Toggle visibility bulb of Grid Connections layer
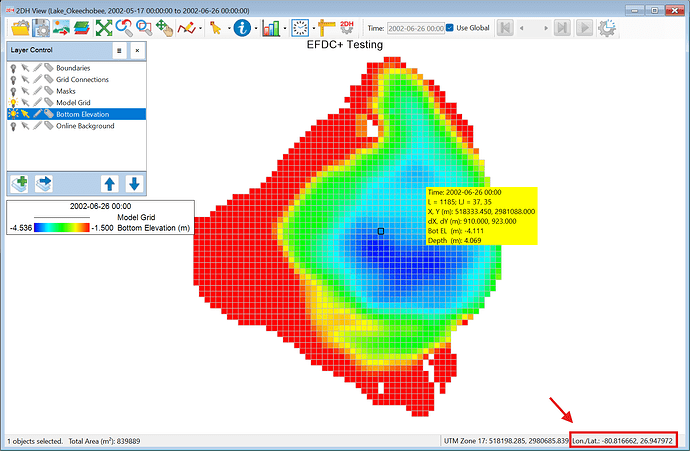690x451 pixels. pos(13,80)
